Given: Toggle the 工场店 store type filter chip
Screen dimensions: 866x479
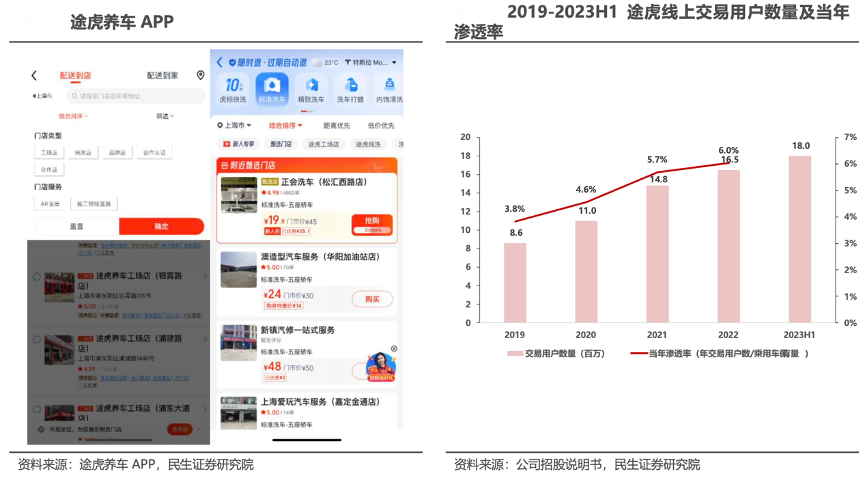Looking at the screenshot, I should (x=49, y=153).
